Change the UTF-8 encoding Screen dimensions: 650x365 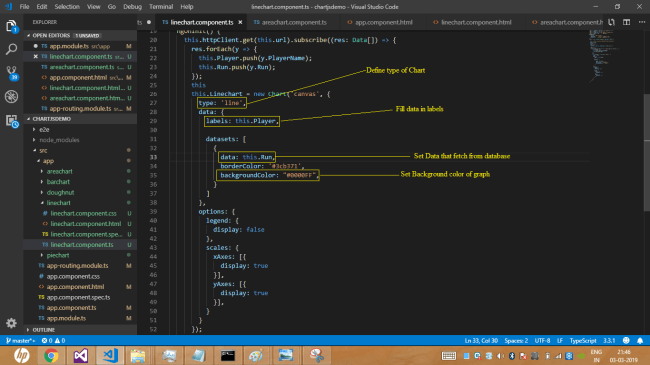tap(542, 341)
